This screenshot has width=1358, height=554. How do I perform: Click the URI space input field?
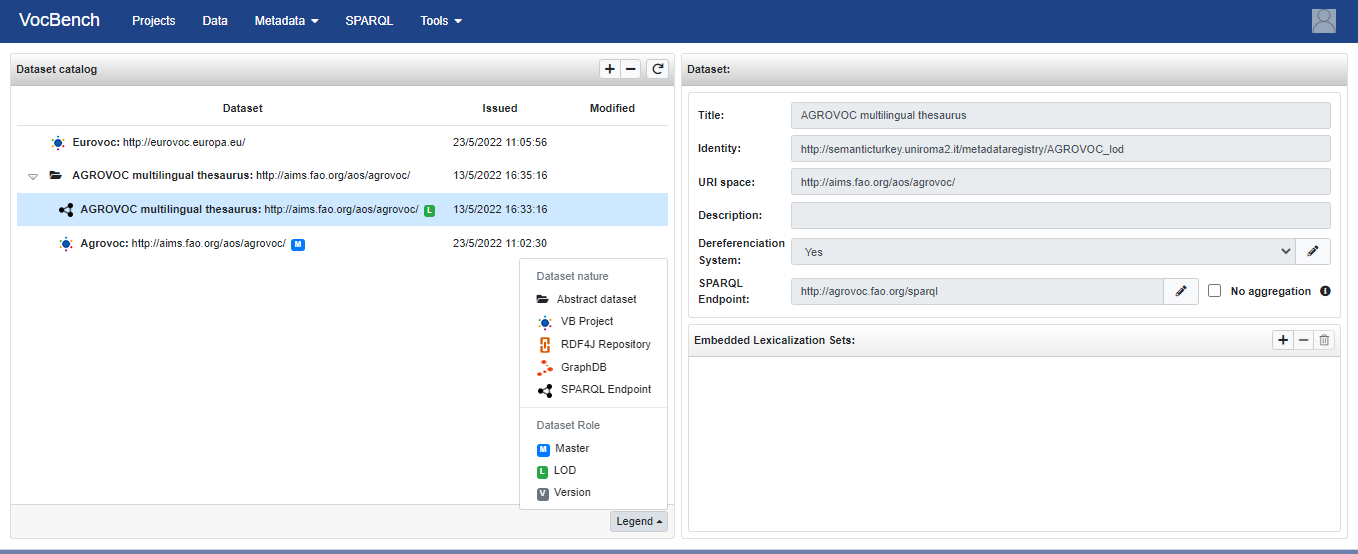1060,182
